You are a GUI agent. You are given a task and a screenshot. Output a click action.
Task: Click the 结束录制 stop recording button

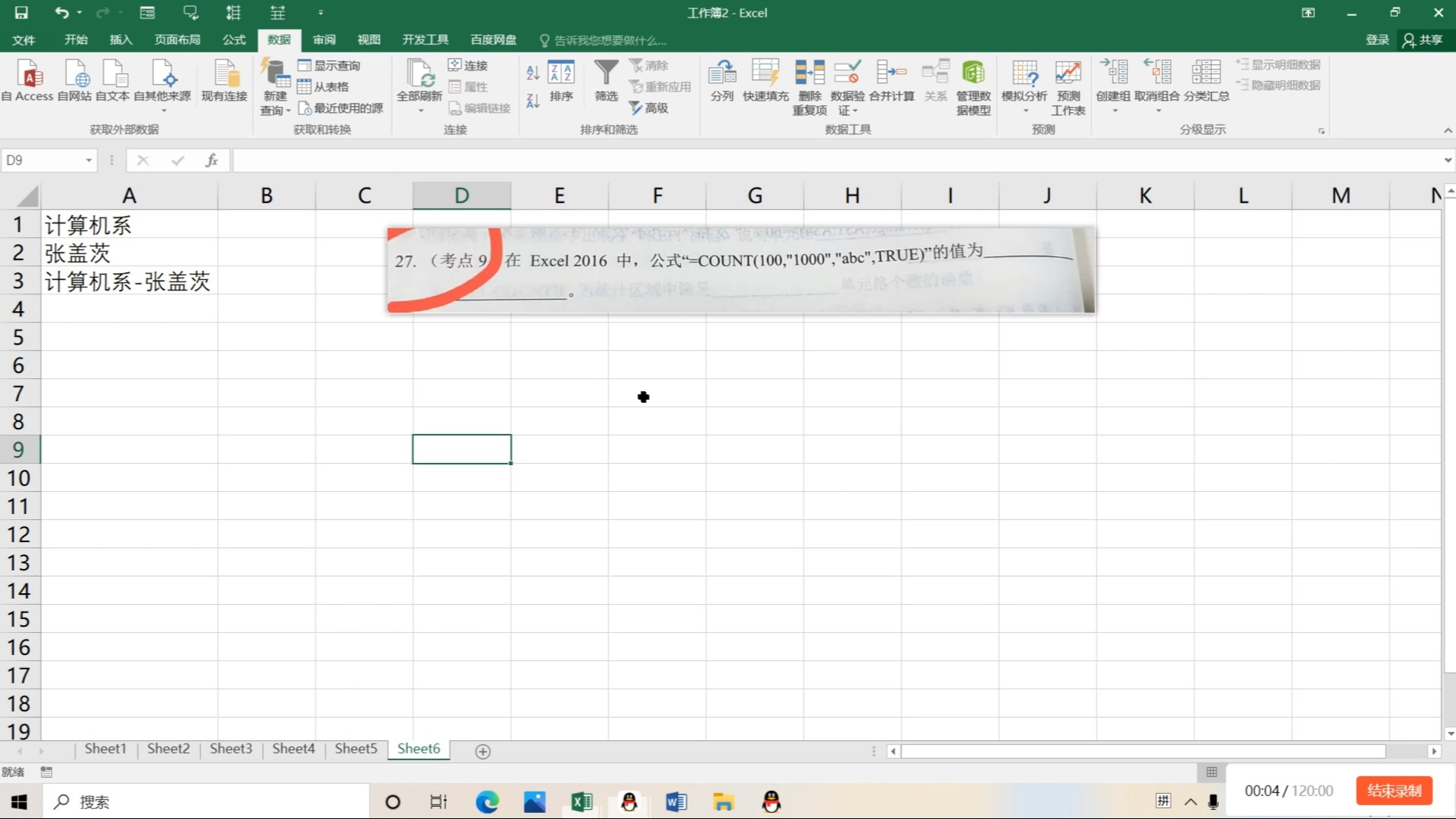[x=1393, y=790]
